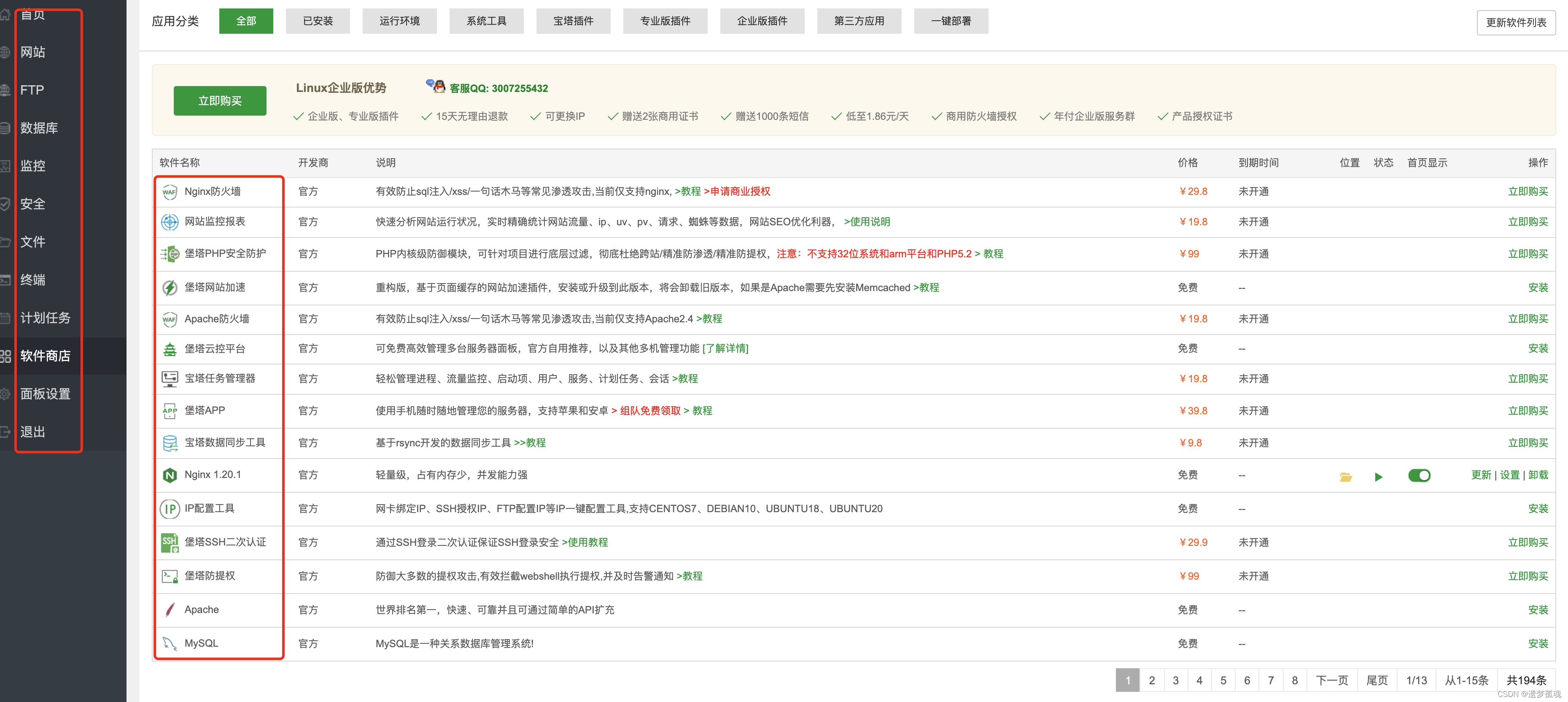Jump to 尾页 last page
The width and height of the screenshot is (1568, 702).
point(1377,680)
